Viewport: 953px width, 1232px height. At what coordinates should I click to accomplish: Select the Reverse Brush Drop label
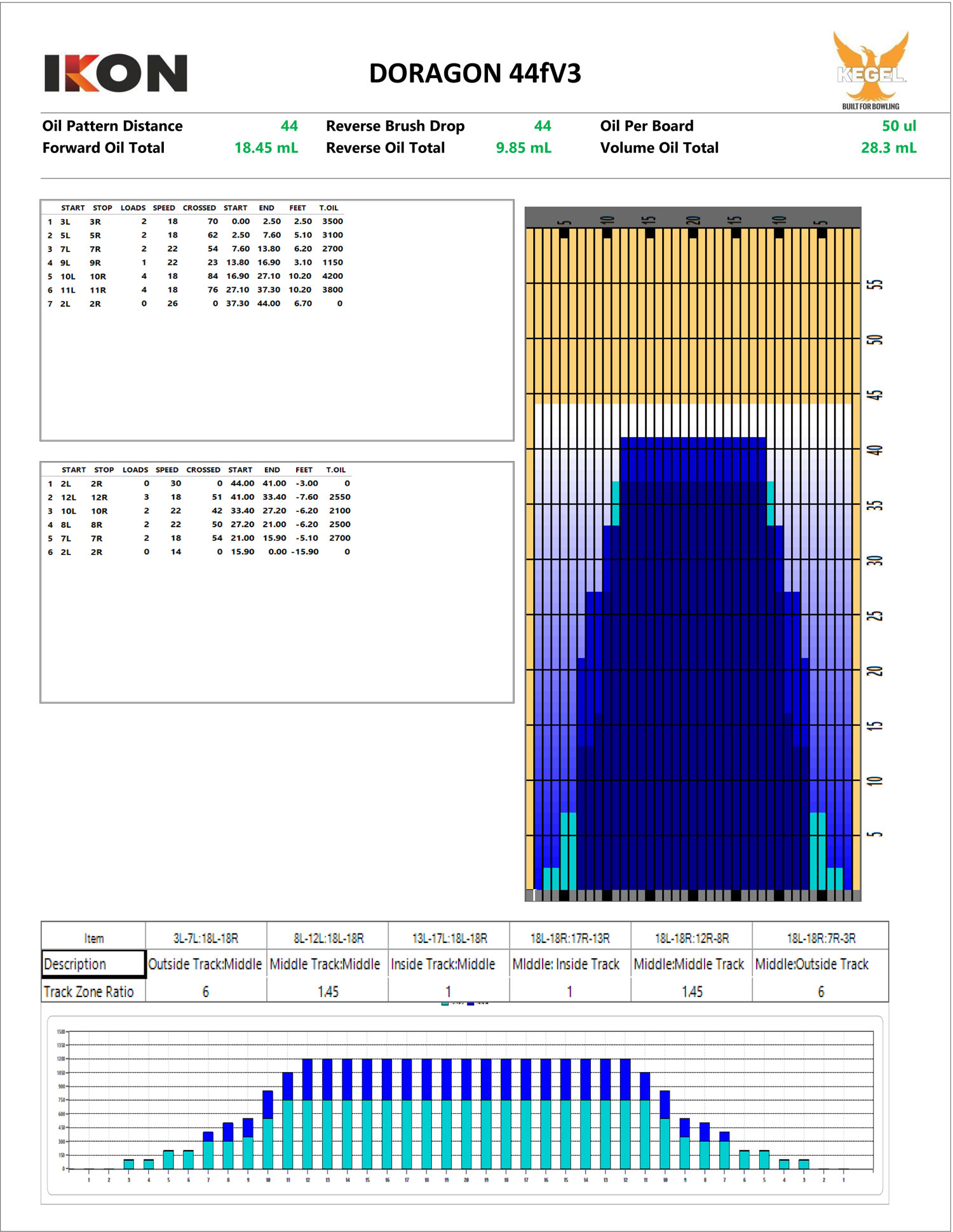tap(395, 126)
